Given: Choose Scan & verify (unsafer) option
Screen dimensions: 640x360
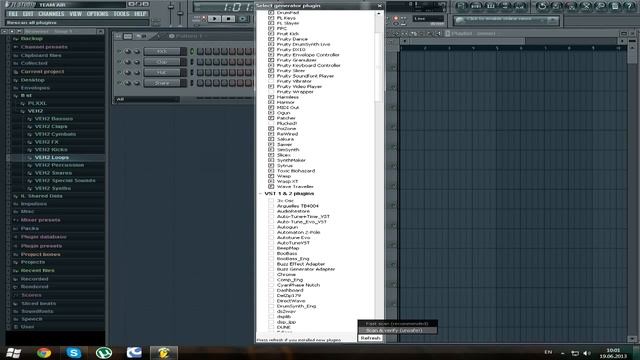Looking at the screenshot, I should pyautogui.click(x=397, y=330).
